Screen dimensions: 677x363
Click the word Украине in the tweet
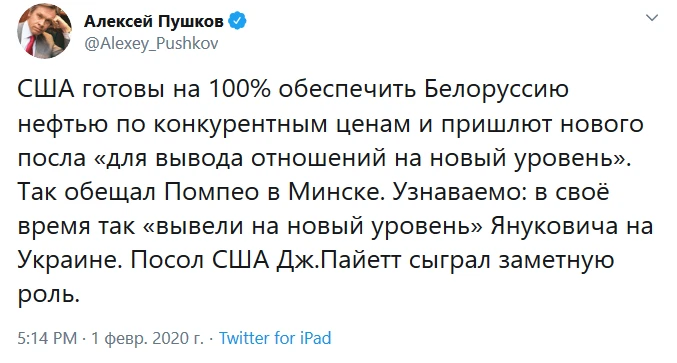click(70, 262)
